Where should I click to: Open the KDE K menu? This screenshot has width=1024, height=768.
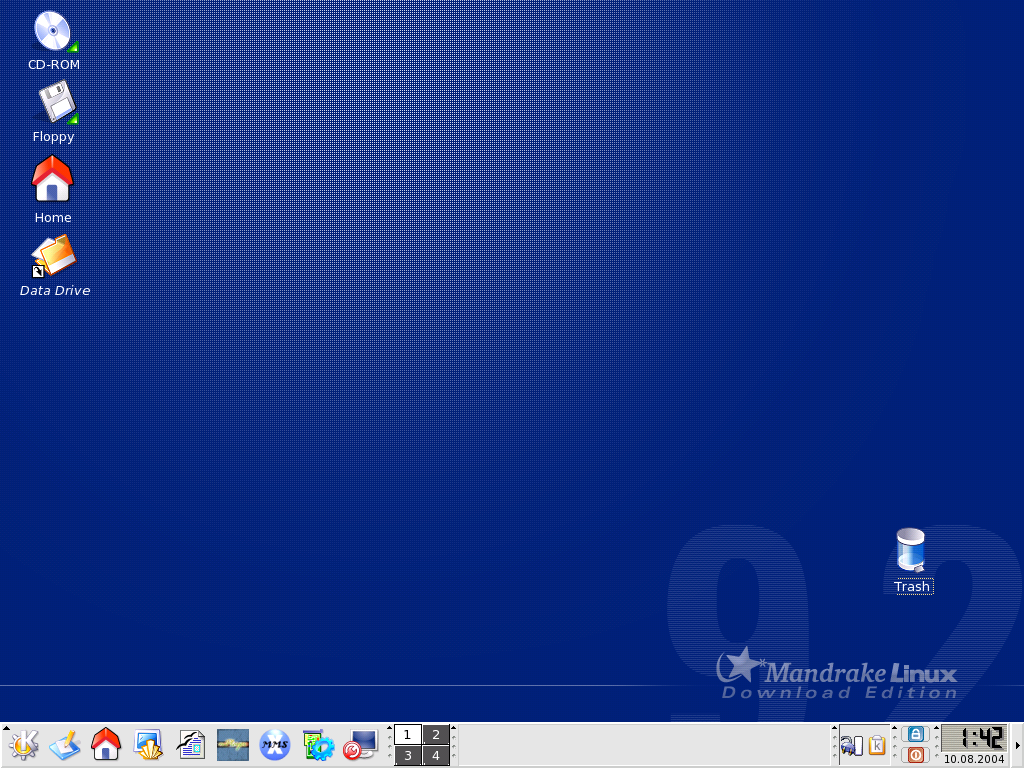[24, 744]
